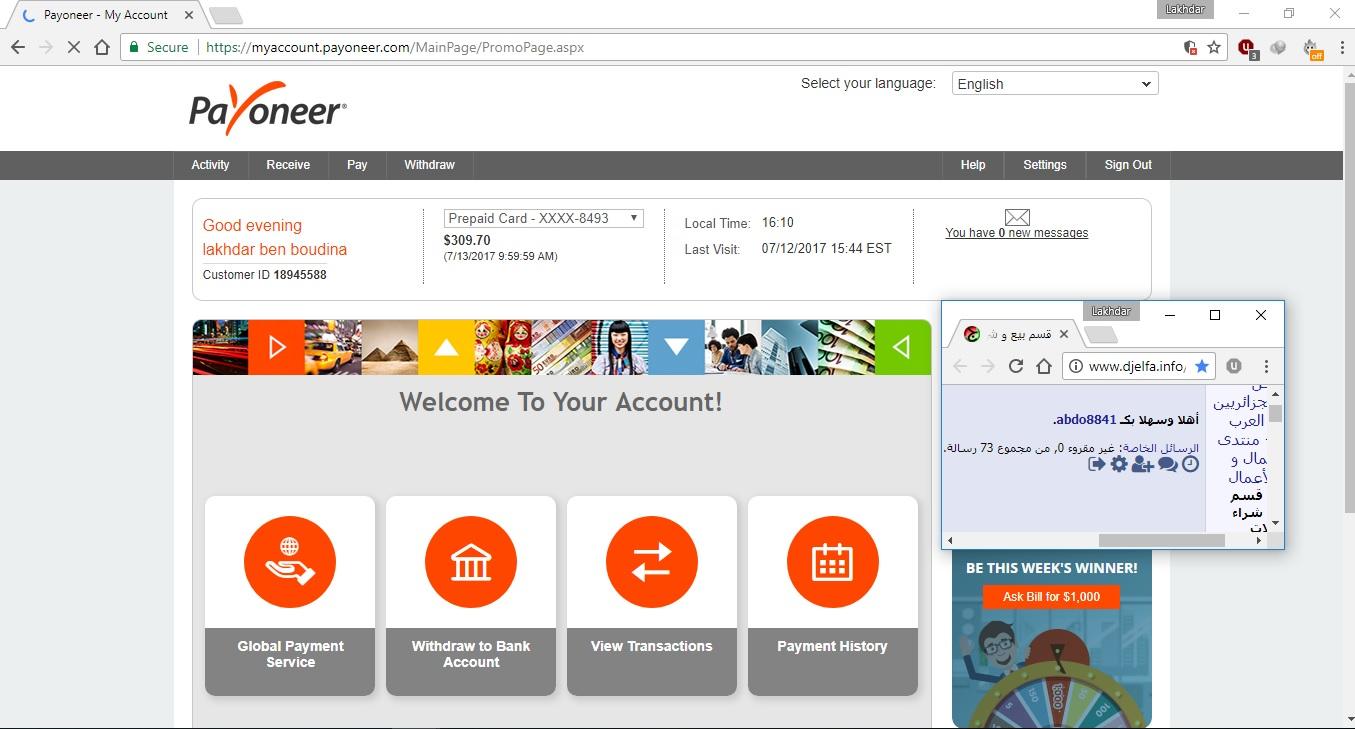The width and height of the screenshot is (1355, 729).
Task: Open the language selection dropdown
Action: pos(1055,84)
